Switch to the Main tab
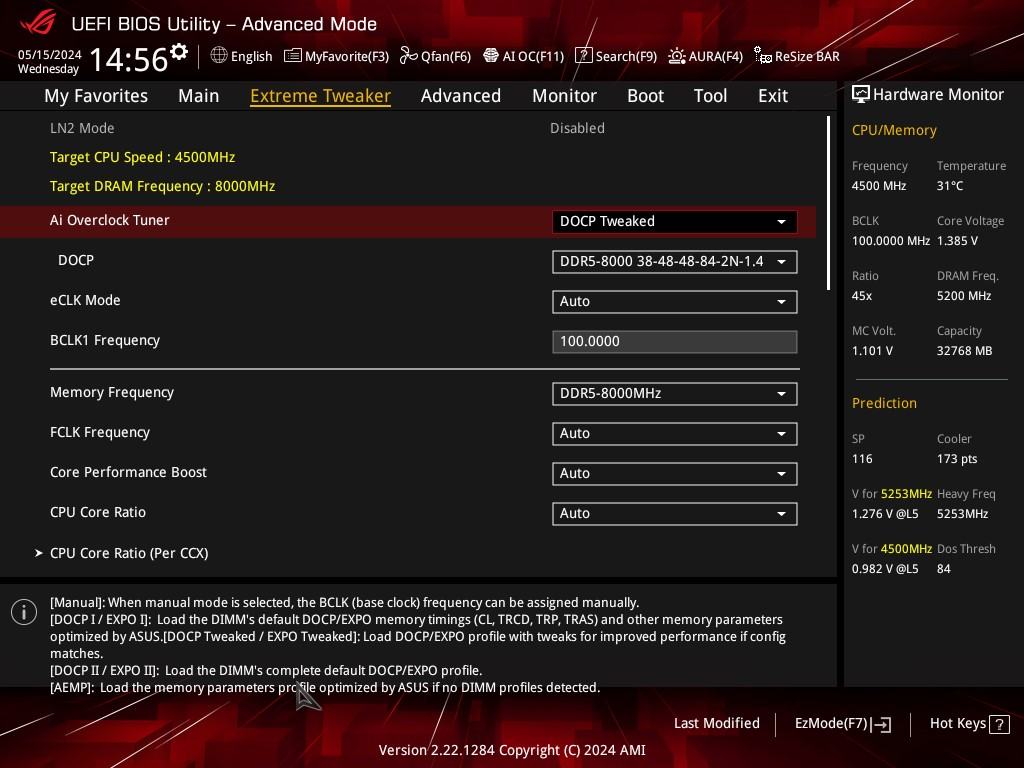Screen dimensions: 1024x768 click(x=199, y=96)
